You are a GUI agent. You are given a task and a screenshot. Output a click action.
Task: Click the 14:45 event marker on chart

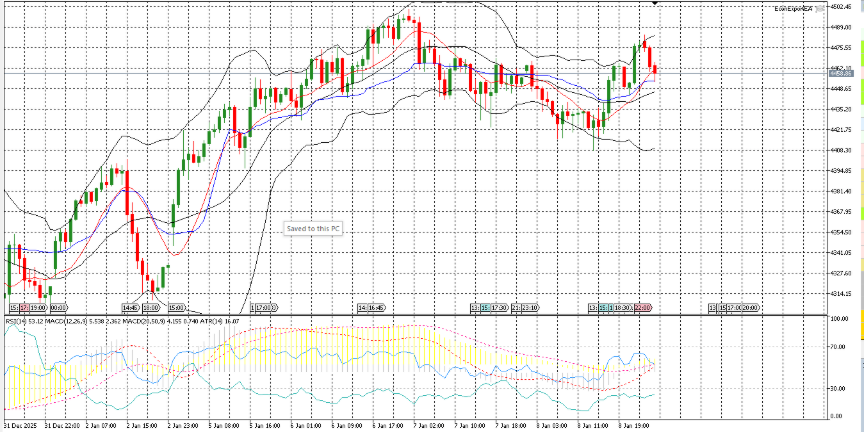[x=130, y=308]
